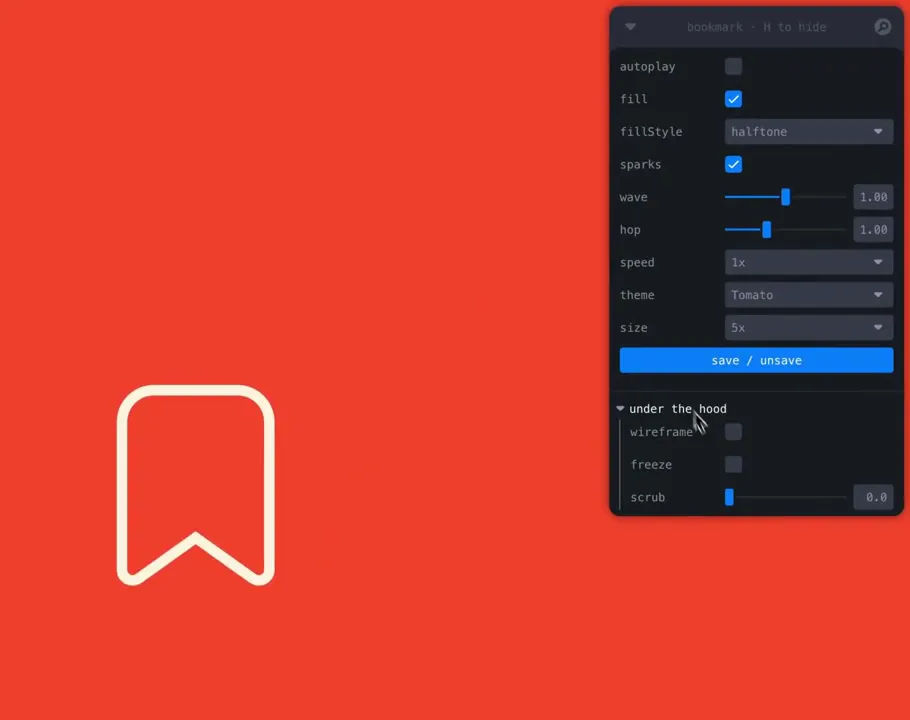Enable the freeze checkbox
Screen dimensions: 910x720
coord(733,464)
